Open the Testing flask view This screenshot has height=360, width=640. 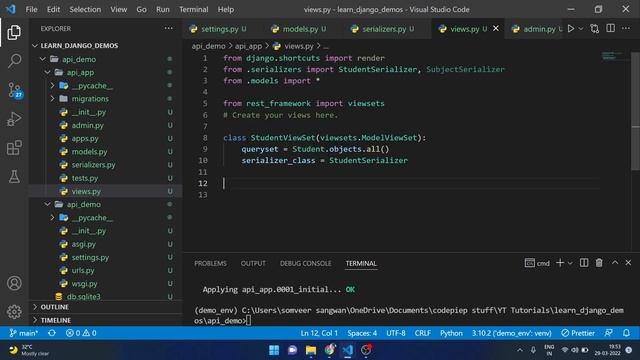(14, 176)
